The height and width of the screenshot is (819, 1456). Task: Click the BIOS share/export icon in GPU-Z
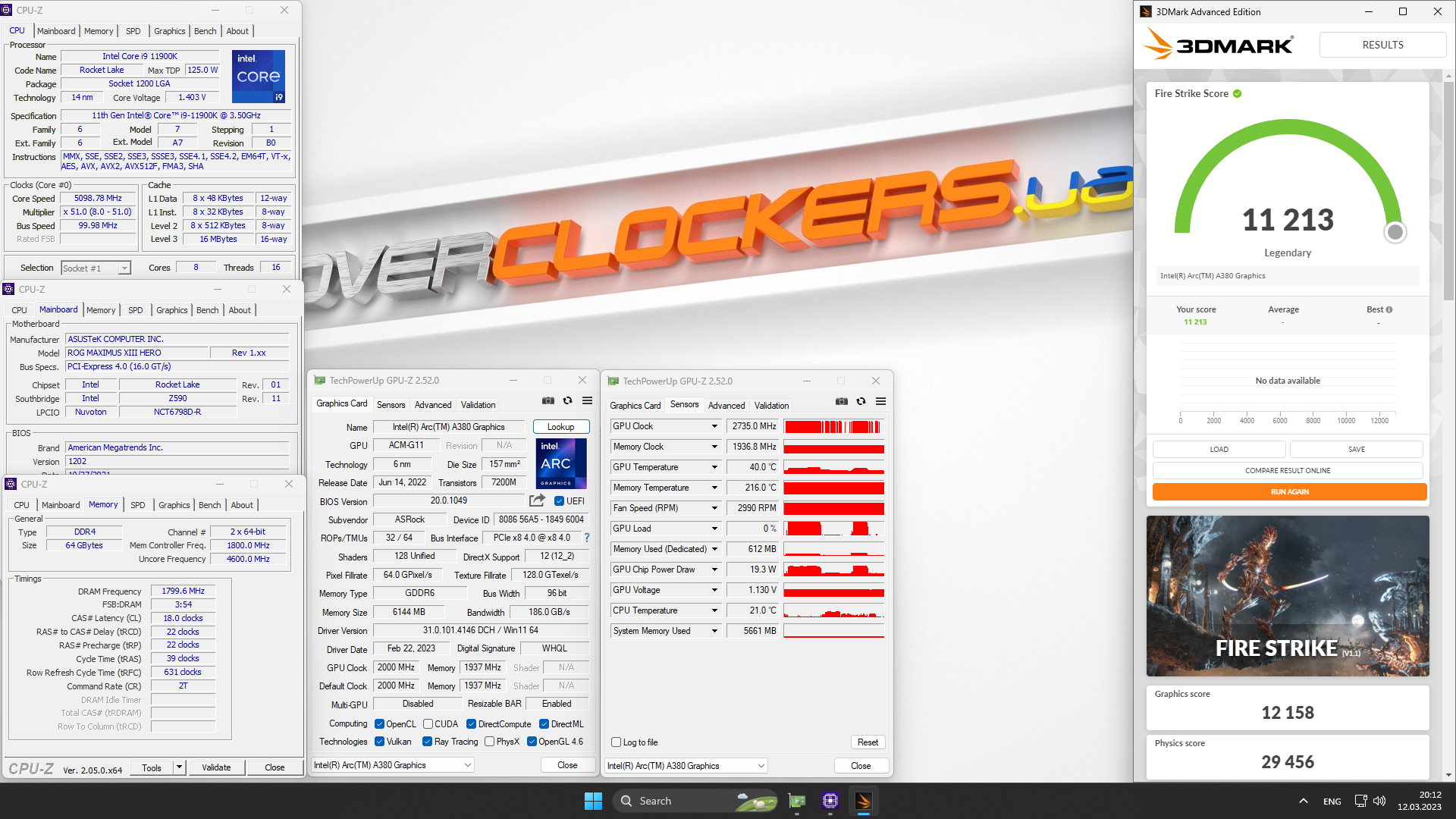pos(537,500)
